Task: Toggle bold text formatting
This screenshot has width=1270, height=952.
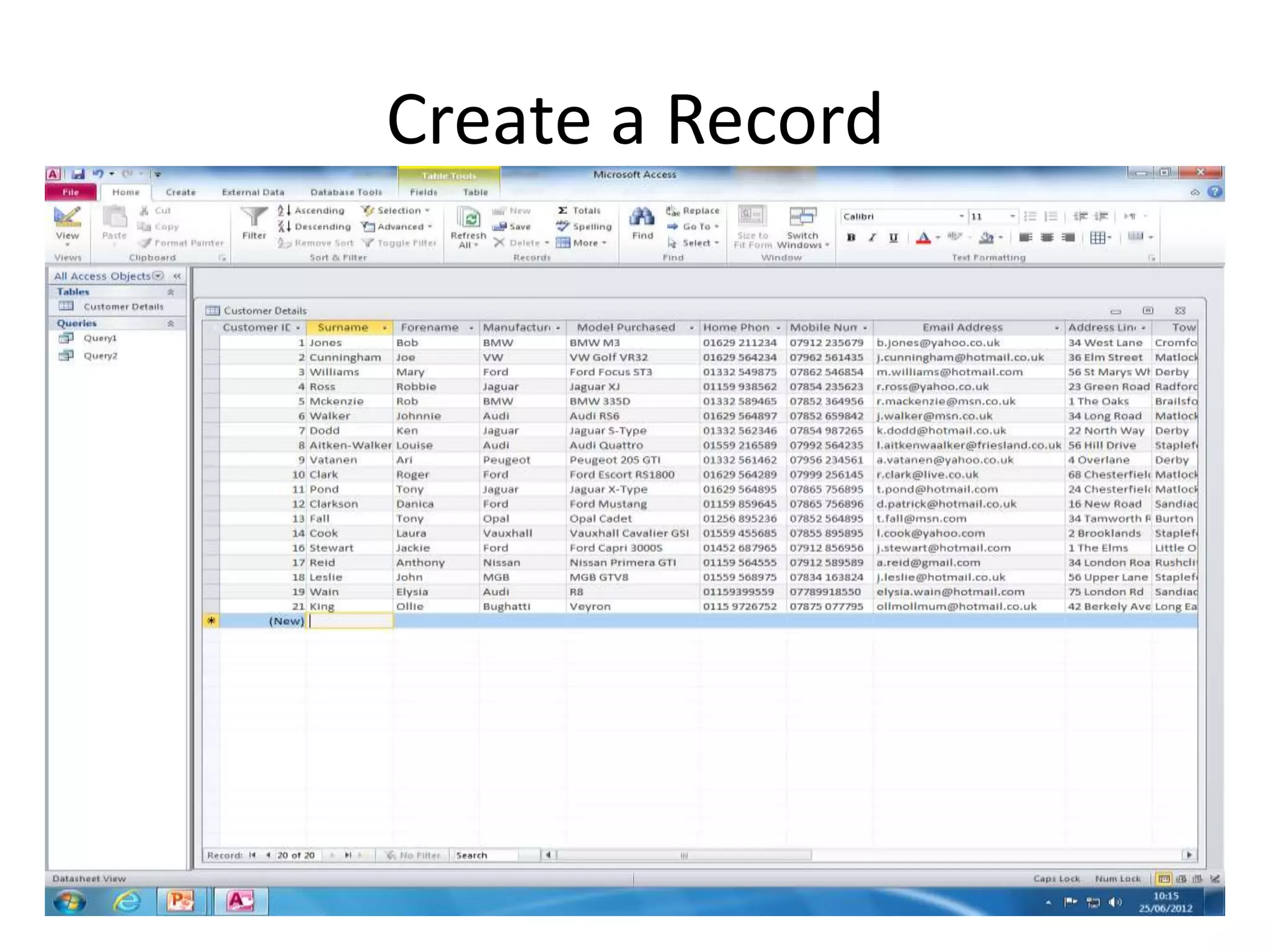Action: click(x=851, y=237)
